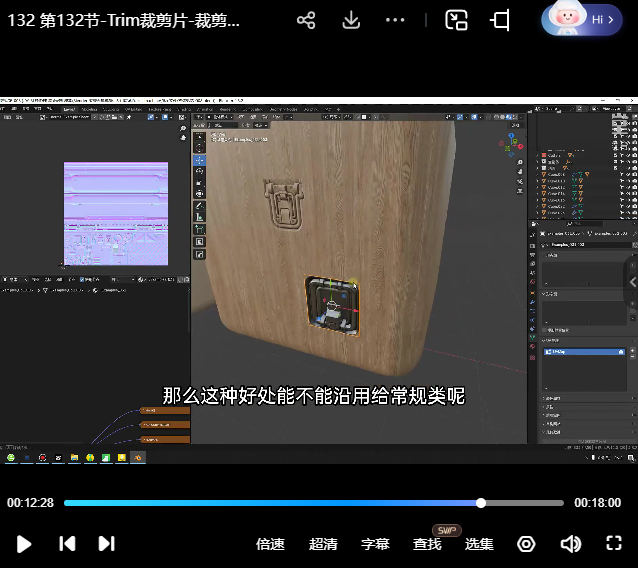638x568 pixels.
Task: Open the 选集 episode list
Action: (479, 544)
